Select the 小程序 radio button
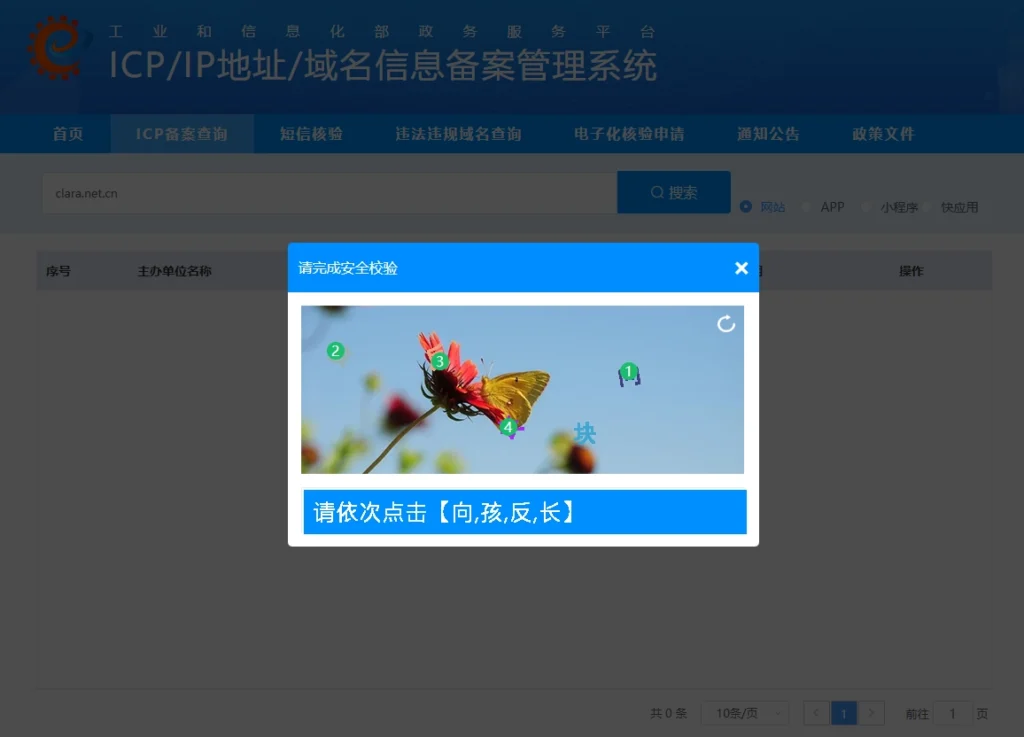The width and height of the screenshot is (1024, 737). pos(866,207)
